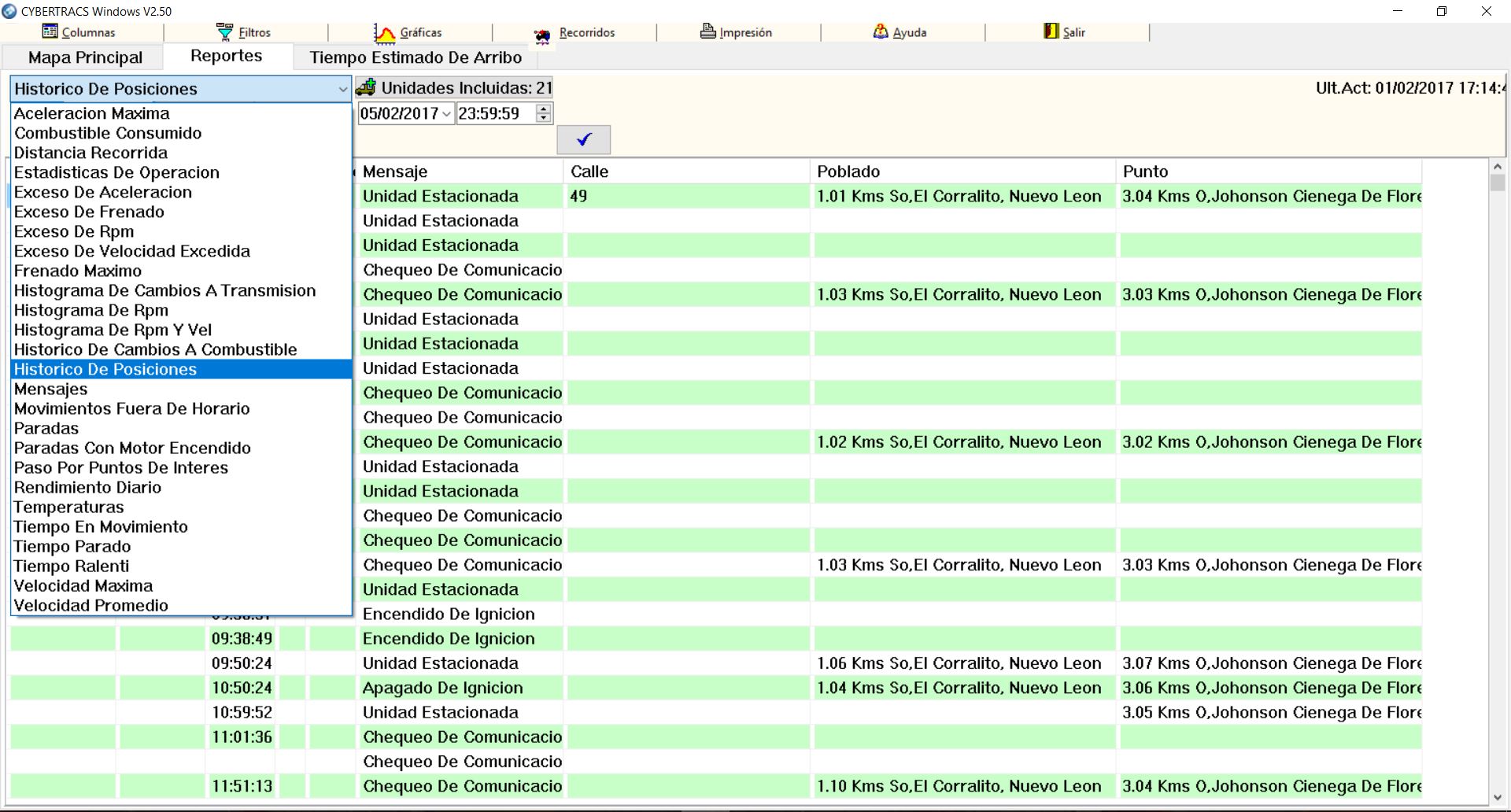Screen dimensions: 1511x812
Task: Open the Ayuda help icon
Action: 881,31
